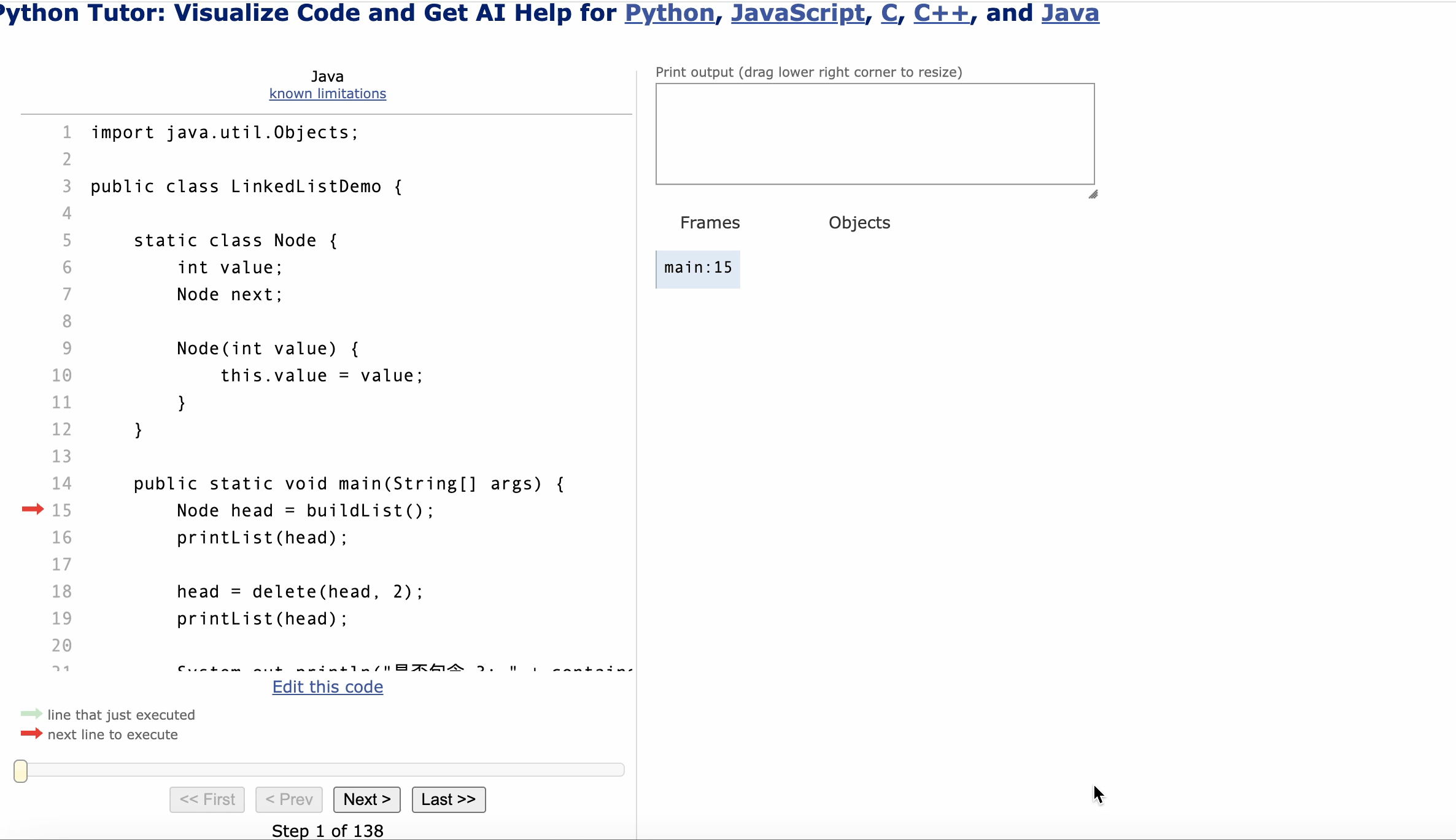Open the Python link in the header
Image resolution: width=1456 pixels, height=840 pixels.
[669, 13]
